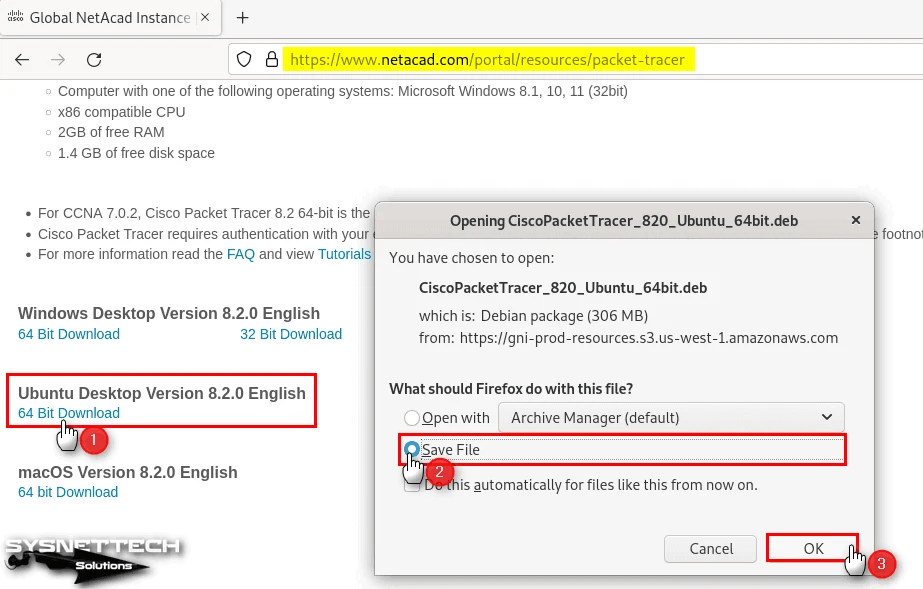Click the shield tracking protection icon
The width and height of the screenshot is (923, 589).
point(244,60)
